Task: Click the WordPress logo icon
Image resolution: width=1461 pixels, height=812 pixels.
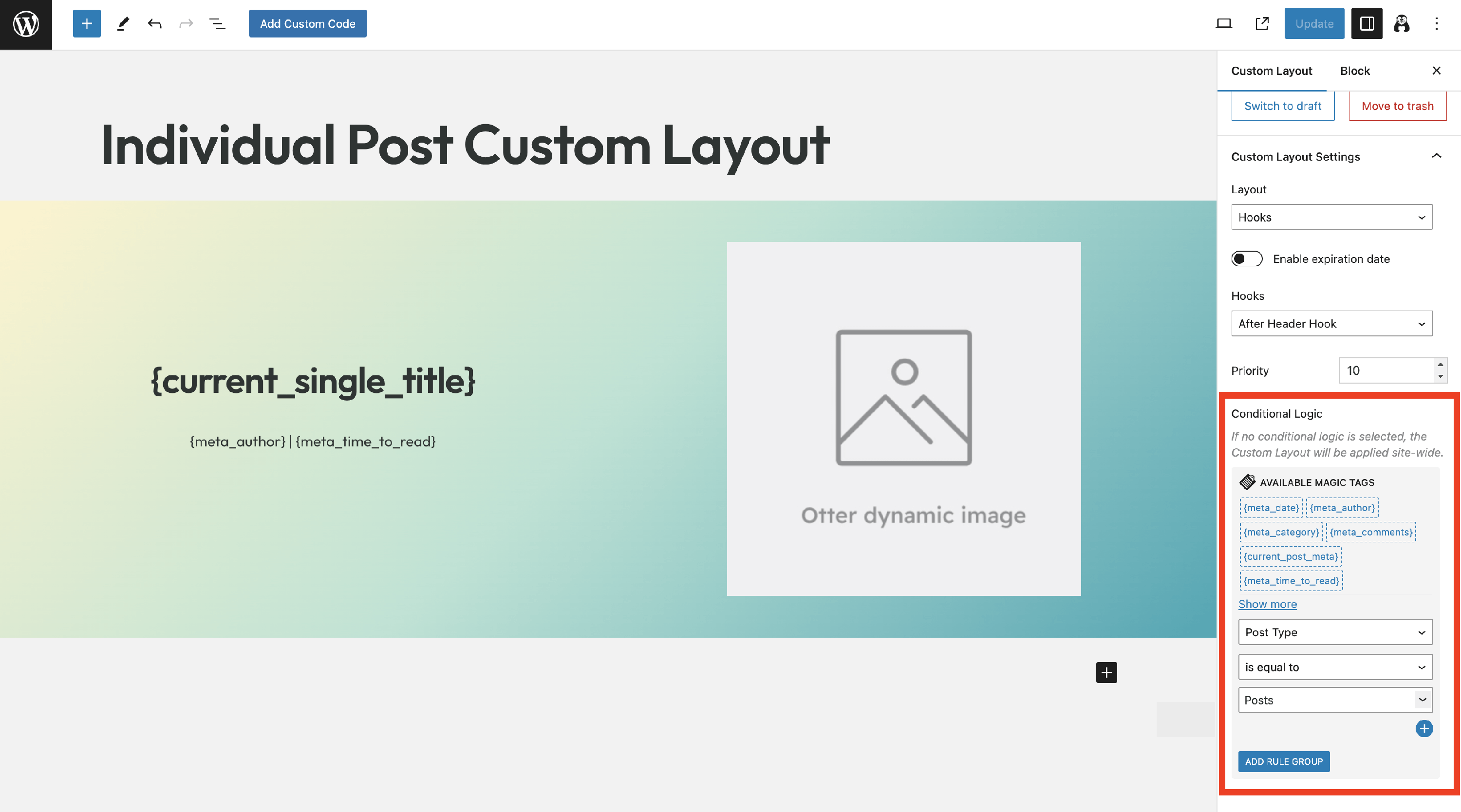Action: (25, 24)
